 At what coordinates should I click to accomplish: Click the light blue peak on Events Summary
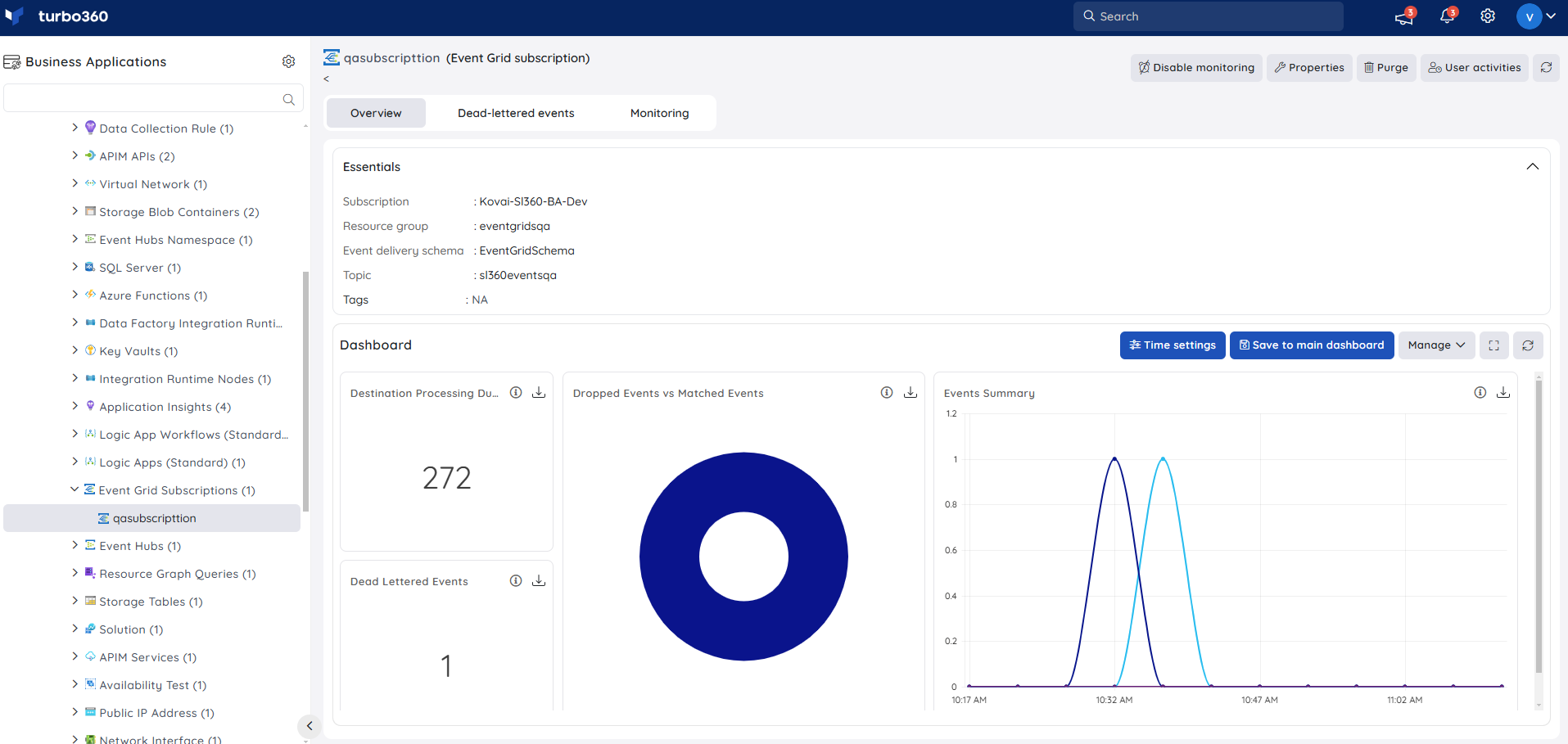point(1163,461)
